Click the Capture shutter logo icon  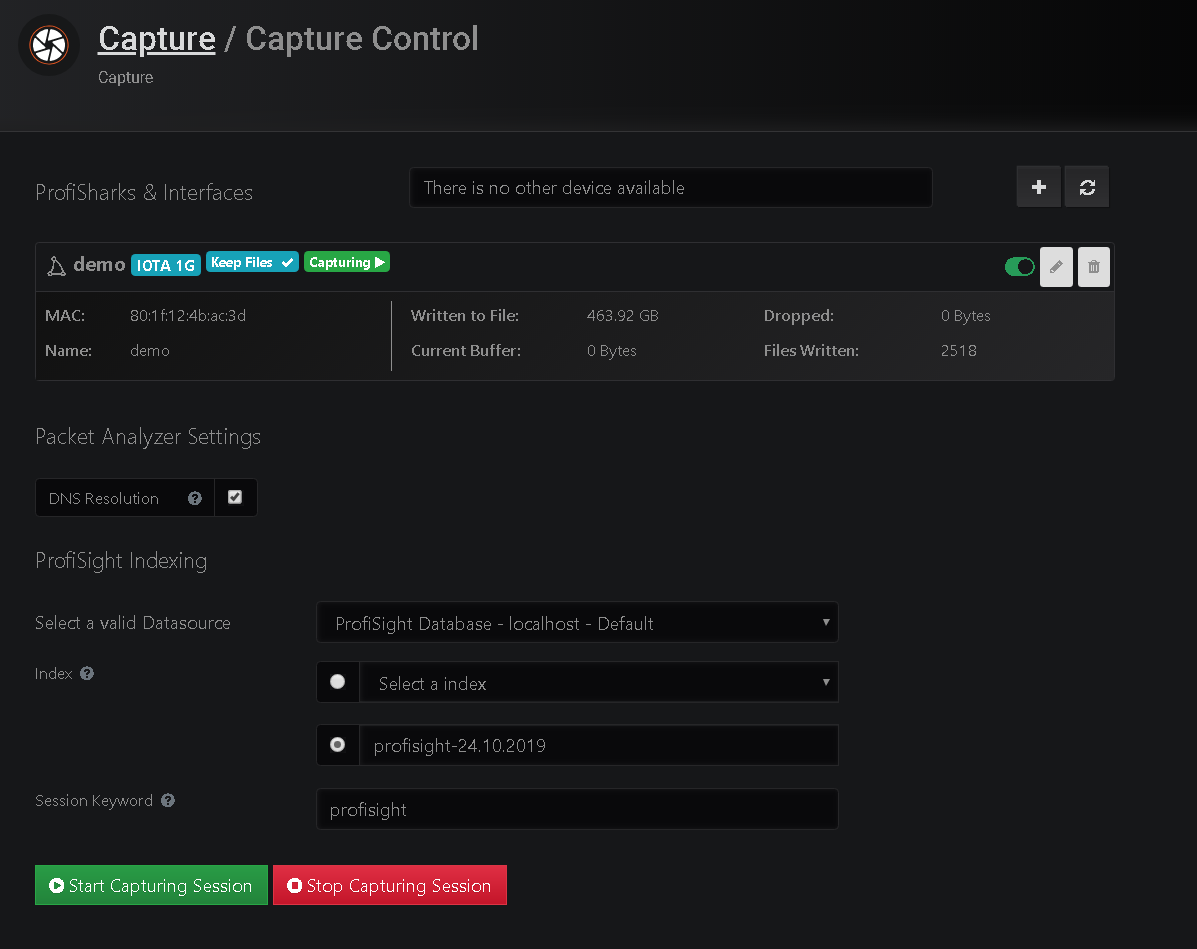[49, 45]
